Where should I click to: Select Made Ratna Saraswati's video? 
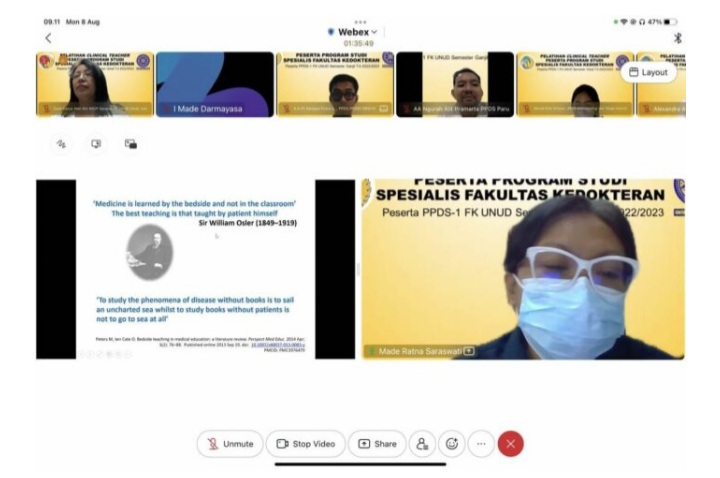point(523,269)
